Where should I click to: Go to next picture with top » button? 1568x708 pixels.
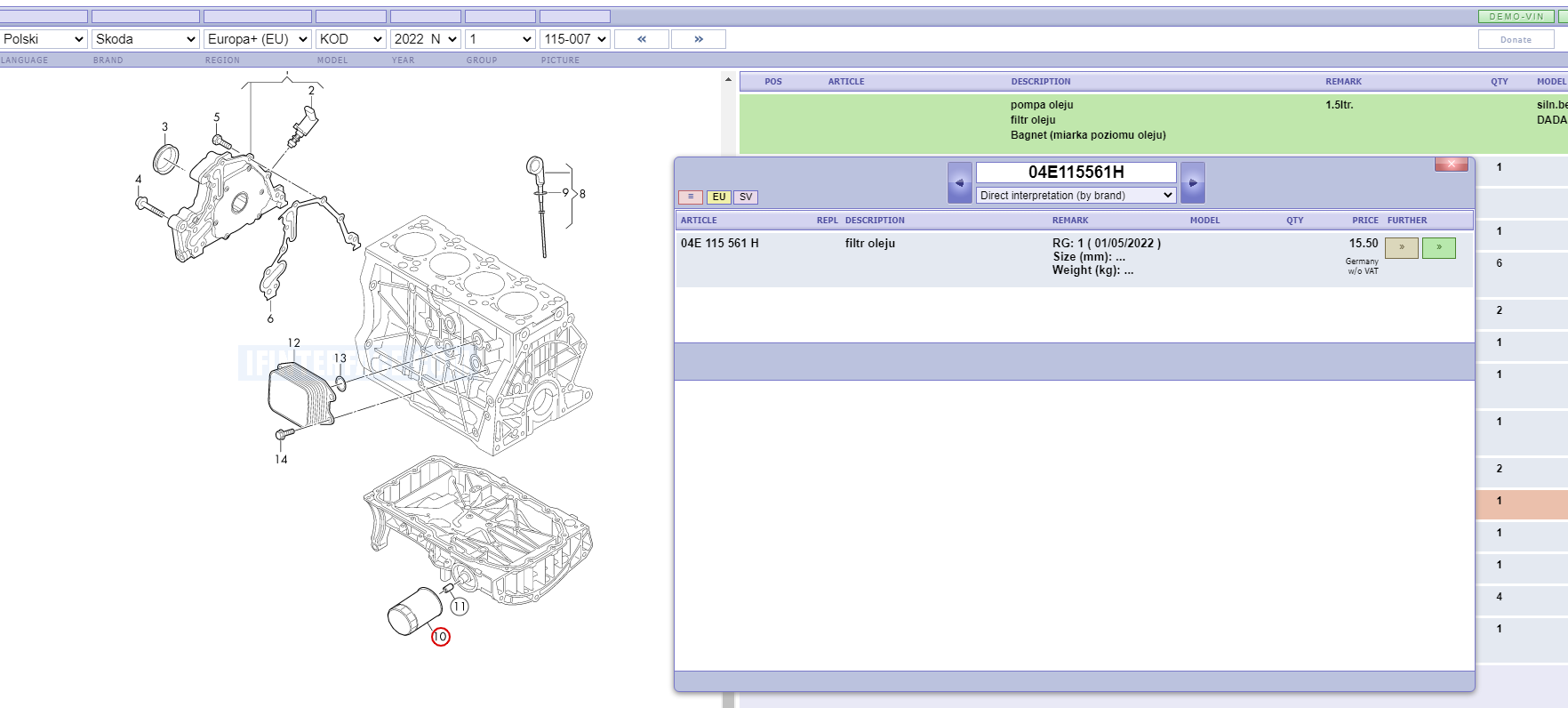pos(699,39)
